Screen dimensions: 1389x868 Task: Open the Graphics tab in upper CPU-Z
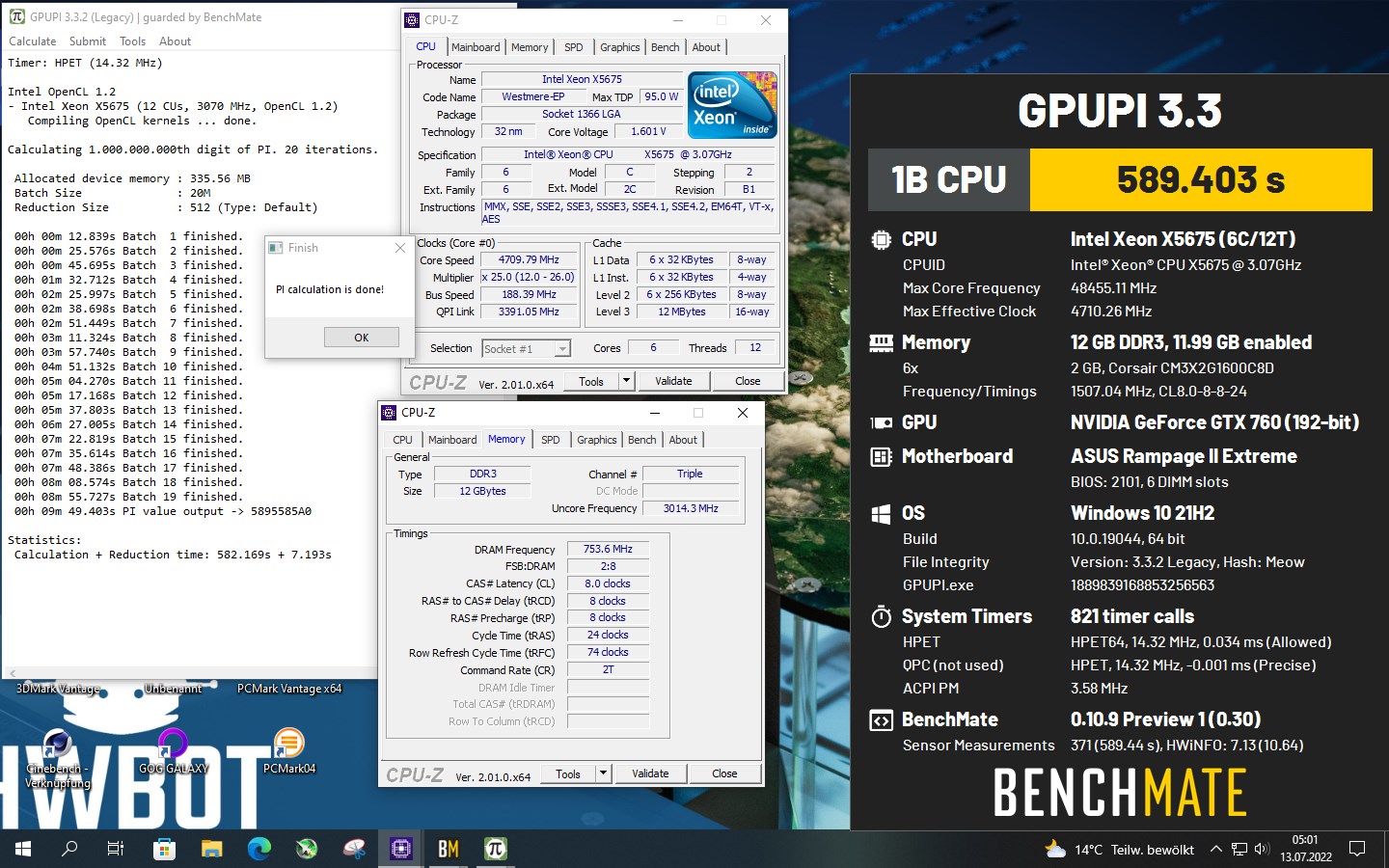[619, 47]
